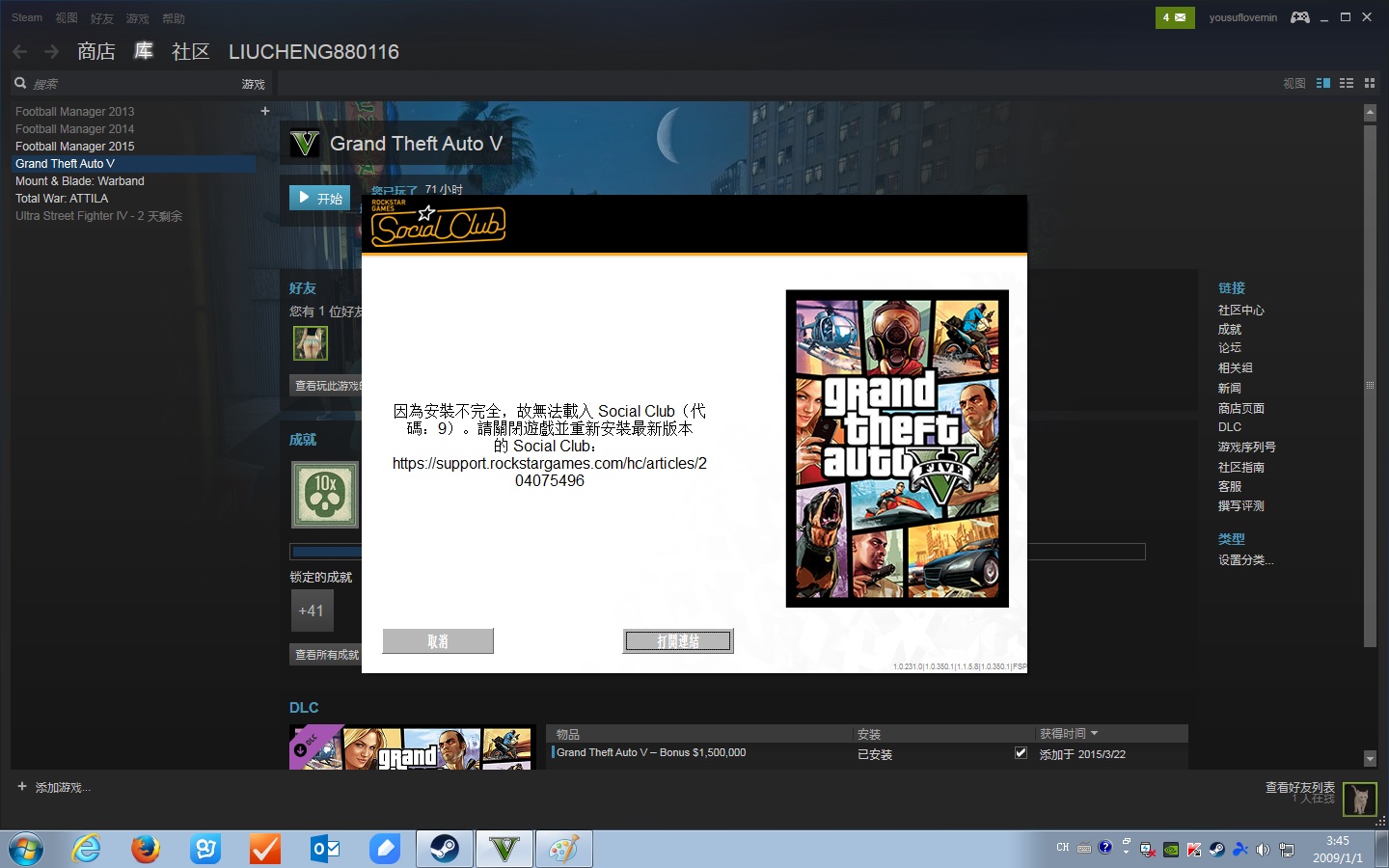Screen dimensions: 1389x868
Task: Switch library to detail view icon
Action: (x=1323, y=84)
